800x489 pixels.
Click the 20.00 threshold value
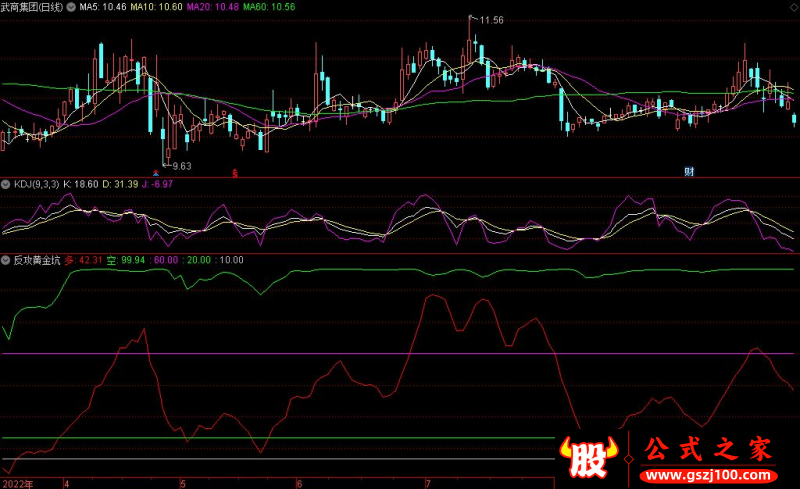click(x=198, y=260)
